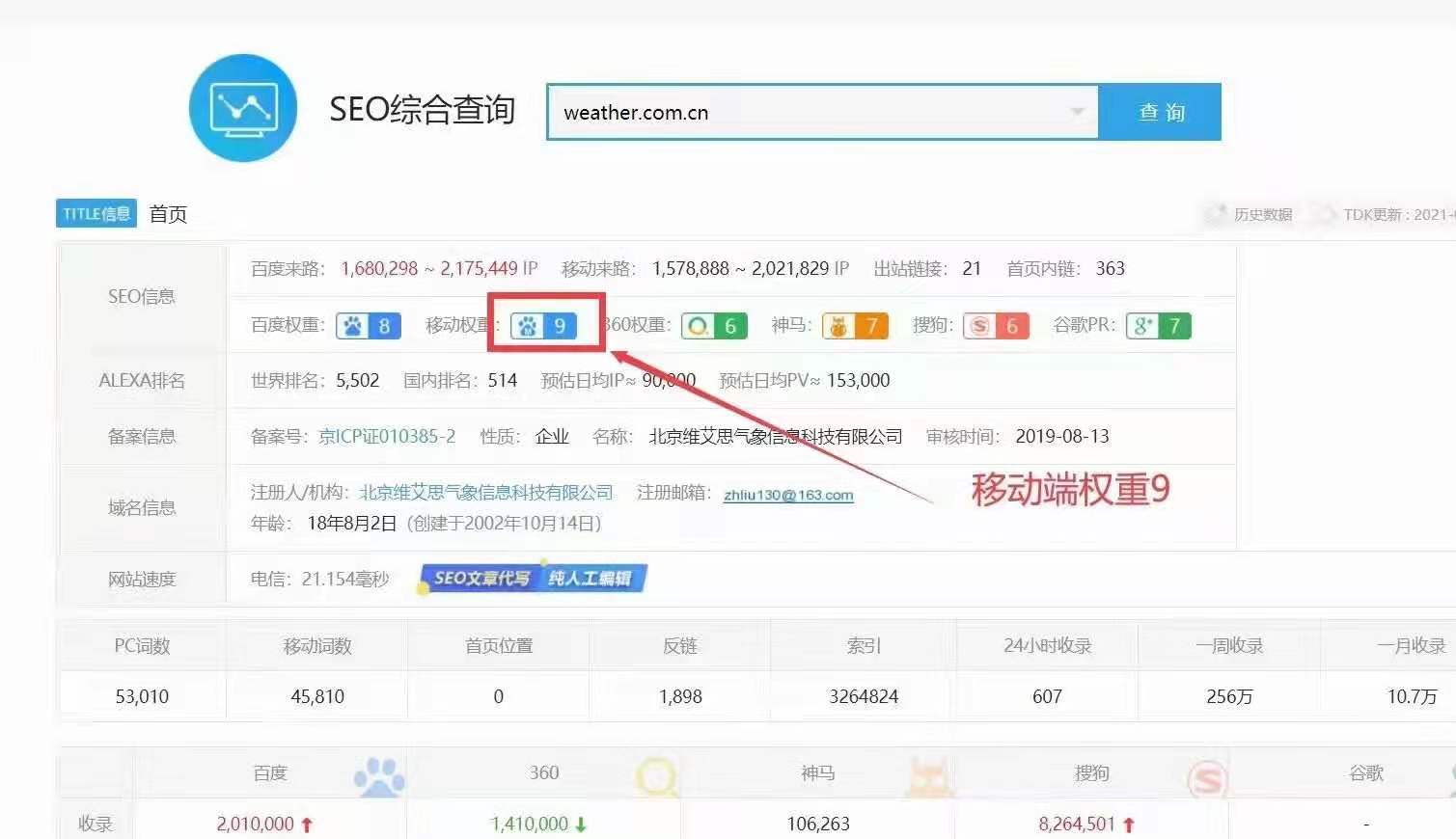Open 历史数据 history data link
Viewport: 1456px width, 839px height.
1262,214
